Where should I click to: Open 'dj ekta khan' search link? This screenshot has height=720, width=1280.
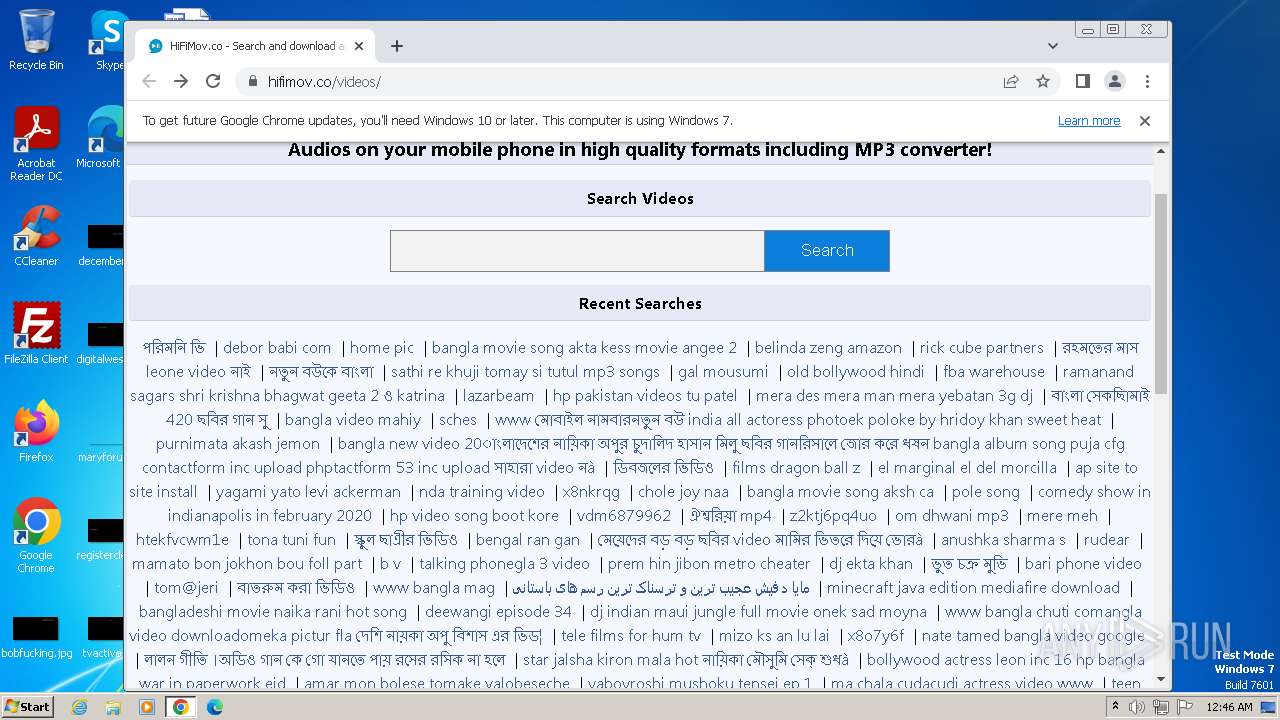pyautogui.click(x=871, y=564)
